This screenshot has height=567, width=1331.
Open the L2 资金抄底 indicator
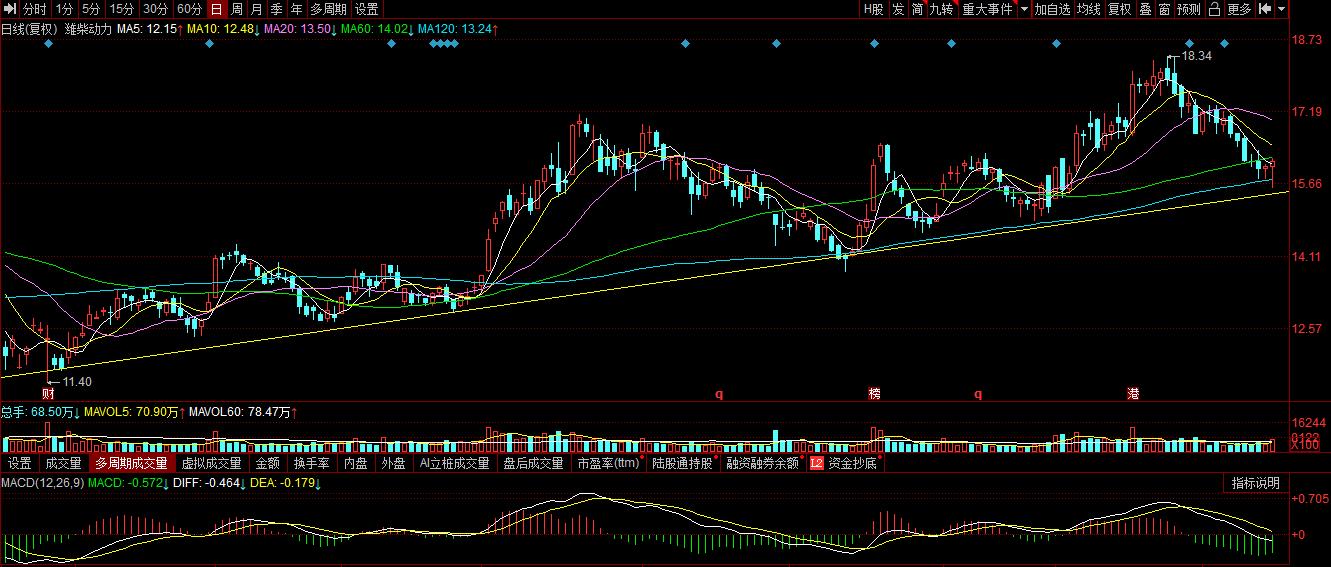pos(844,463)
